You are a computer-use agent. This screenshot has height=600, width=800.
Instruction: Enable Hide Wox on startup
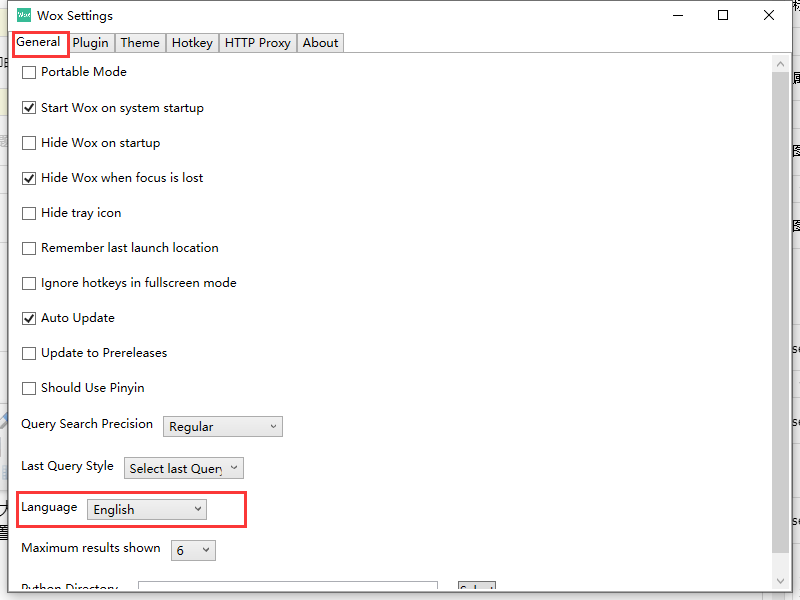point(29,143)
